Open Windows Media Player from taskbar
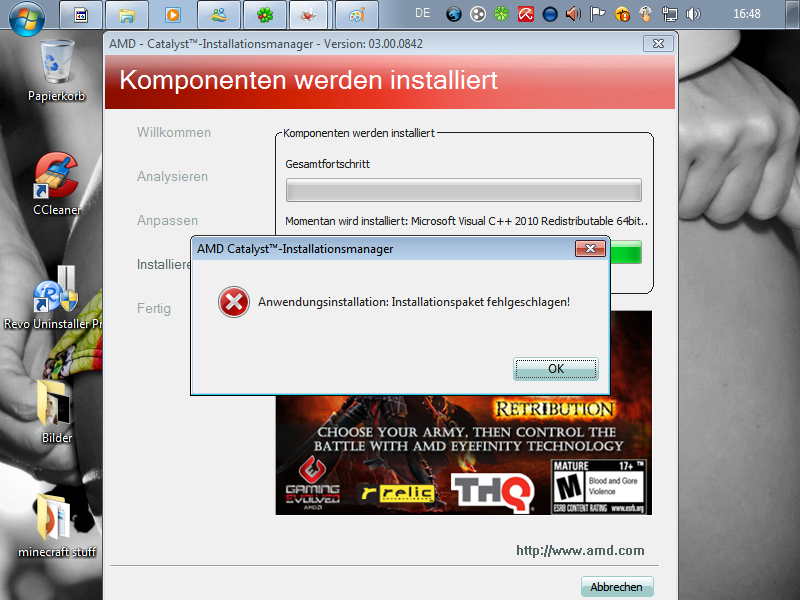Viewport: 800px width, 600px height. click(172, 15)
